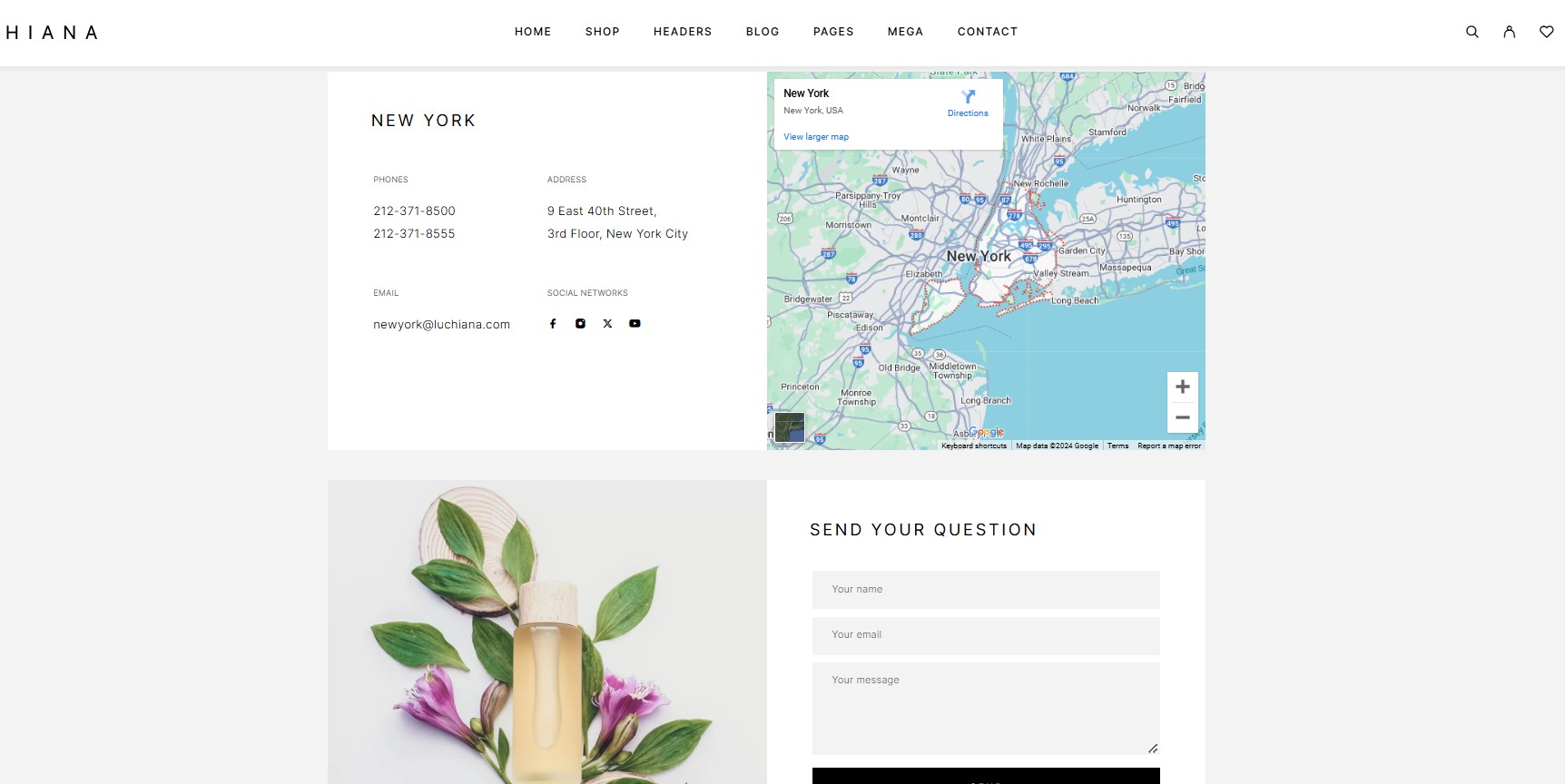Zoom out on the map
Viewport: 1565px width, 784px height.
[1183, 417]
